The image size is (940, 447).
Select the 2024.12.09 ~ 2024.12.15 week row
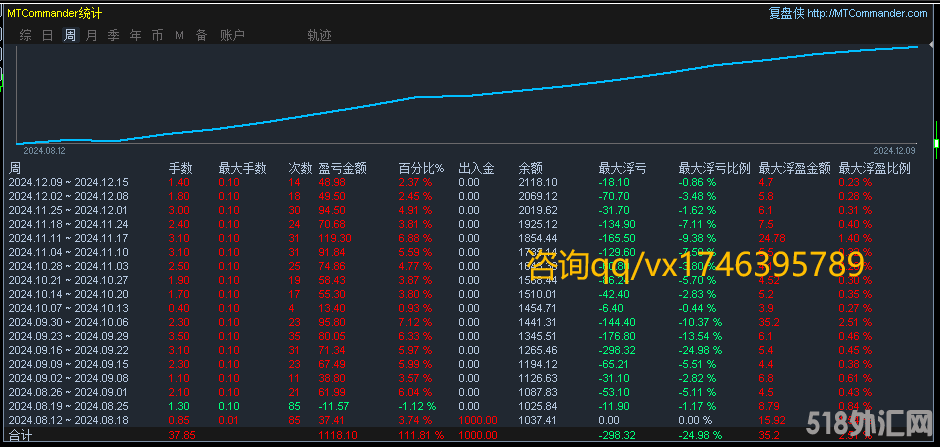(68, 182)
